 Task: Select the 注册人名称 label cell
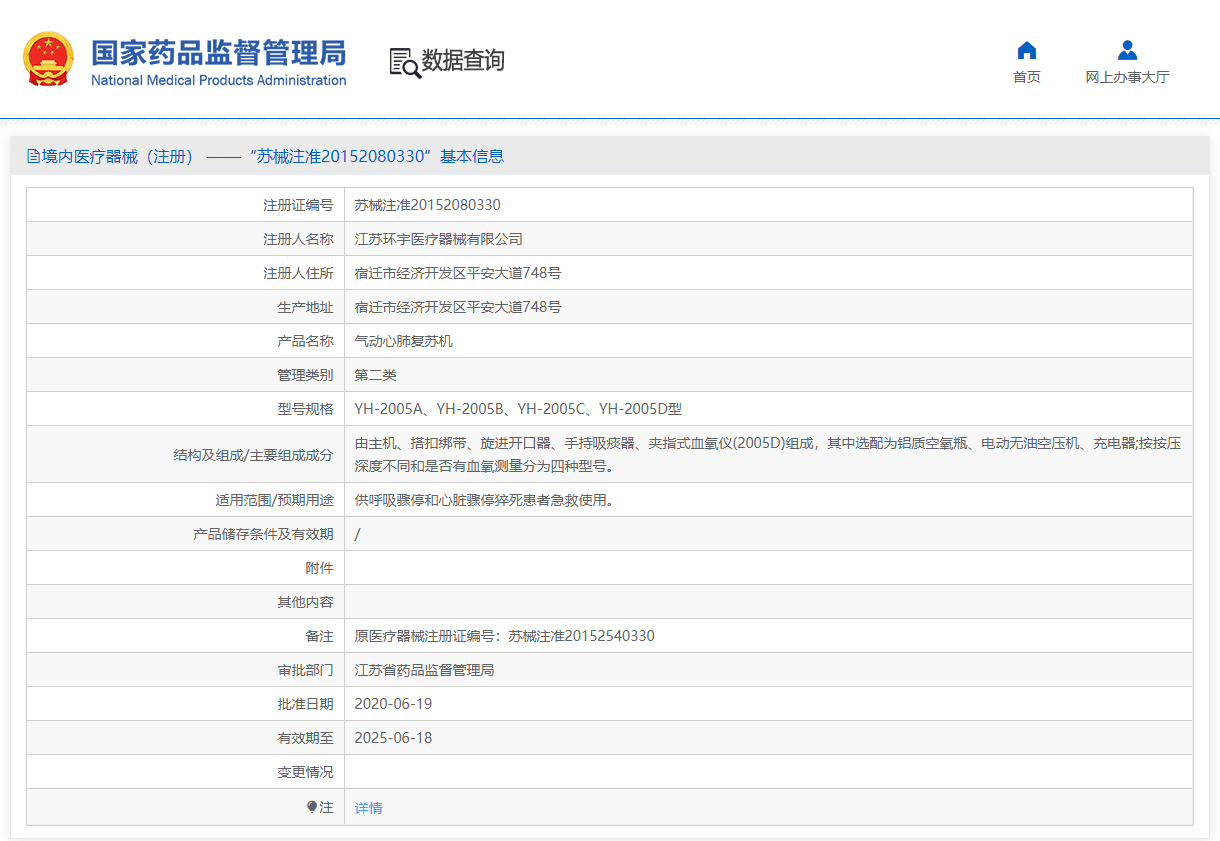tap(185, 239)
